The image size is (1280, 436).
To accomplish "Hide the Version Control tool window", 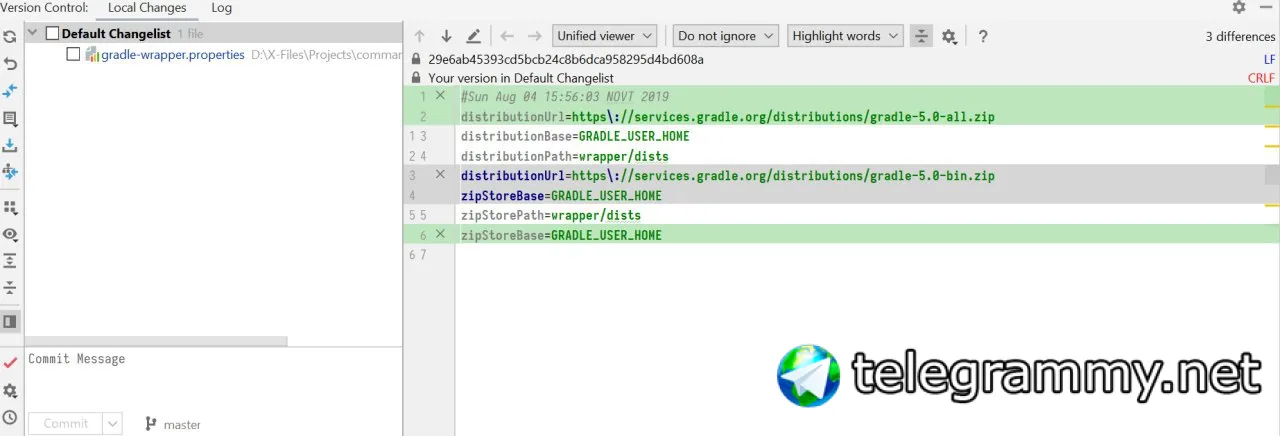I will tap(1266, 7).
